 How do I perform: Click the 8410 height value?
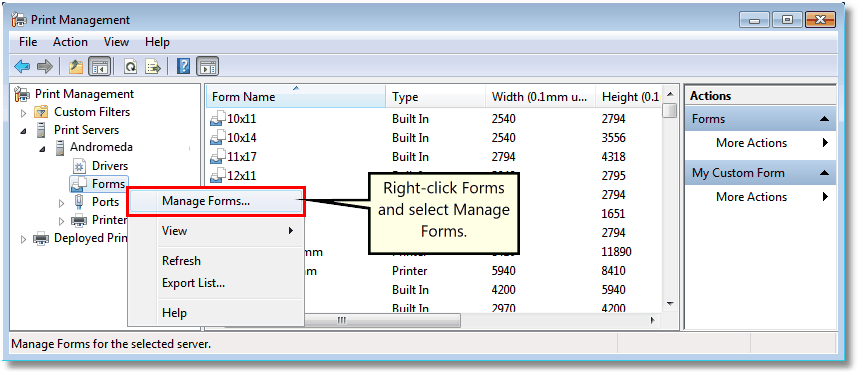[x=614, y=270]
